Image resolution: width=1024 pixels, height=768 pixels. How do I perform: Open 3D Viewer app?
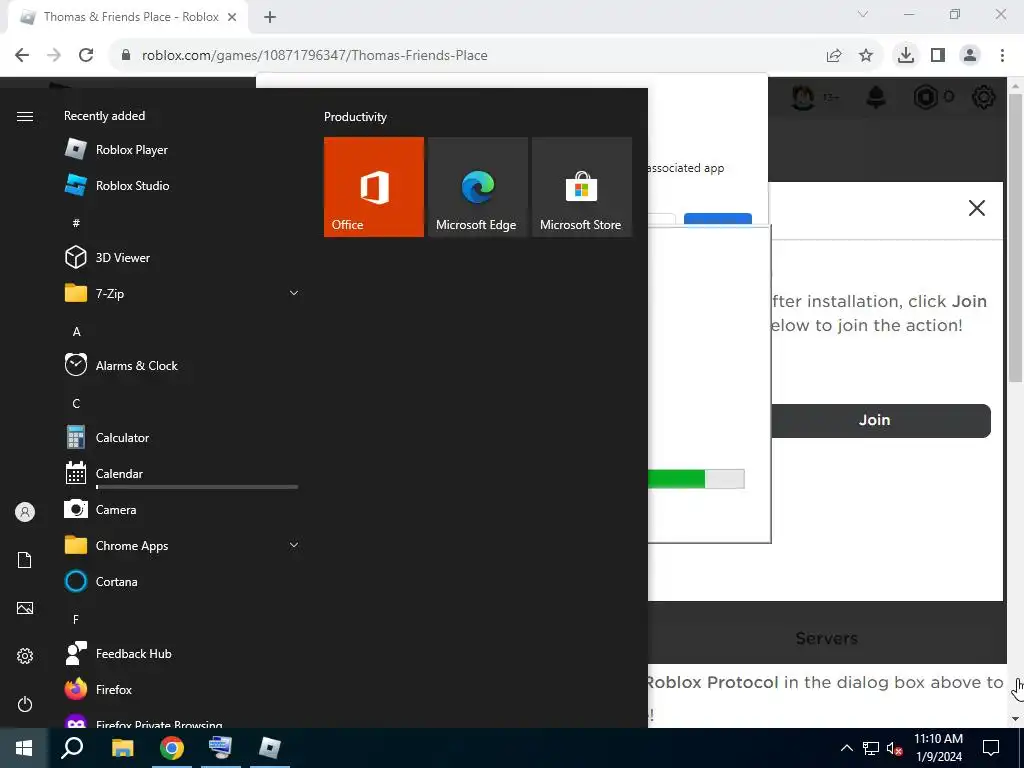pos(182,257)
